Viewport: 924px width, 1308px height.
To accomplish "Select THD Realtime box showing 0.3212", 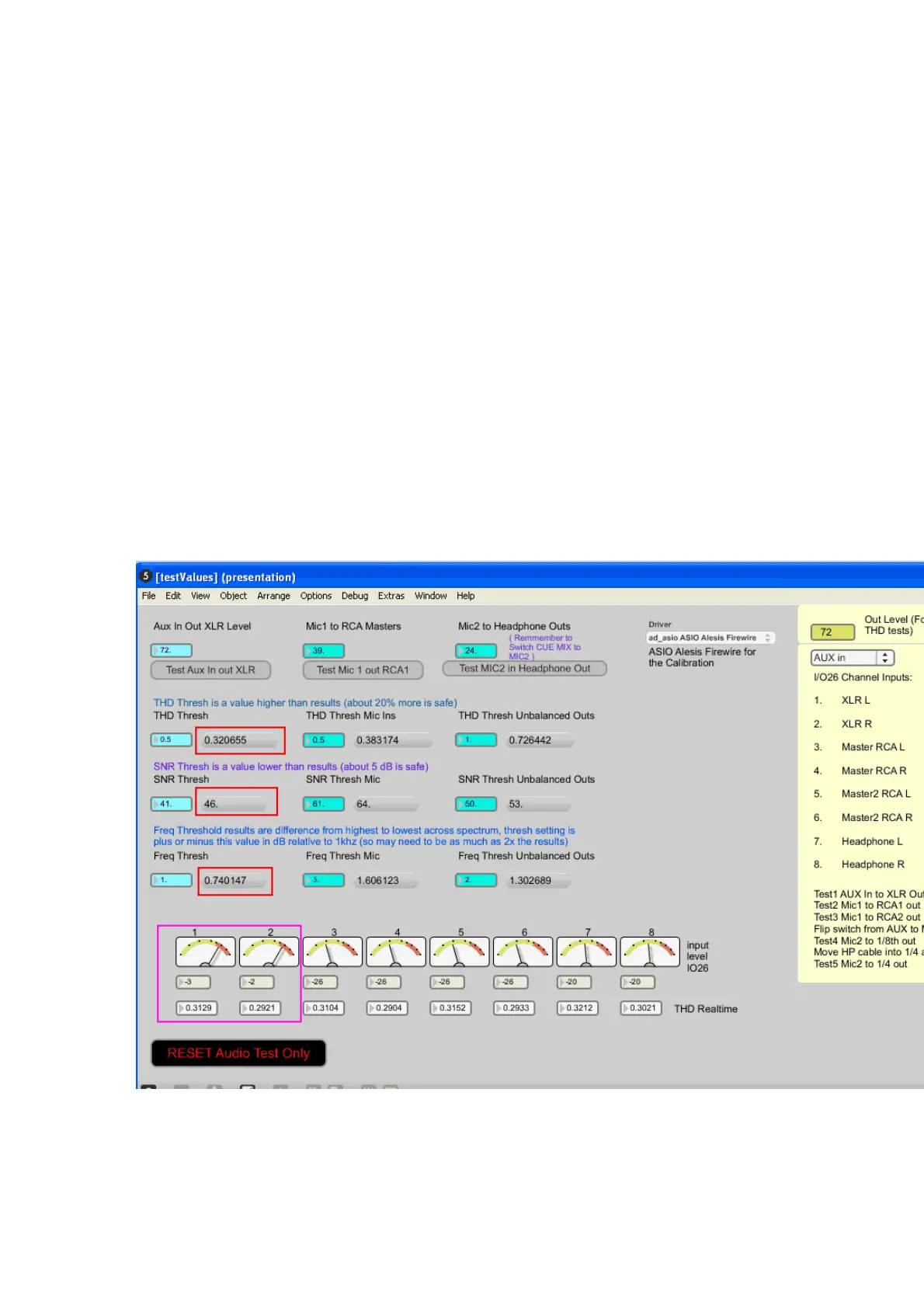I will 578,1008.
